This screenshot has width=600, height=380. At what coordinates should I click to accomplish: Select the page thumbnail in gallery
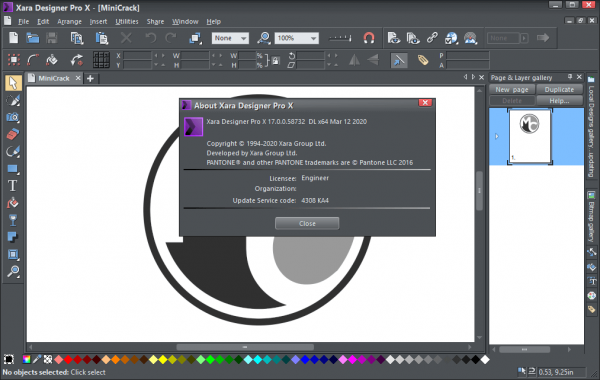click(530, 136)
